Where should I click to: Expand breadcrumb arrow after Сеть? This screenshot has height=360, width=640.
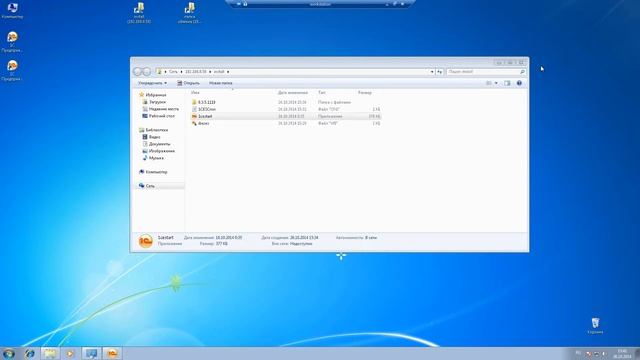coord(181,72)
